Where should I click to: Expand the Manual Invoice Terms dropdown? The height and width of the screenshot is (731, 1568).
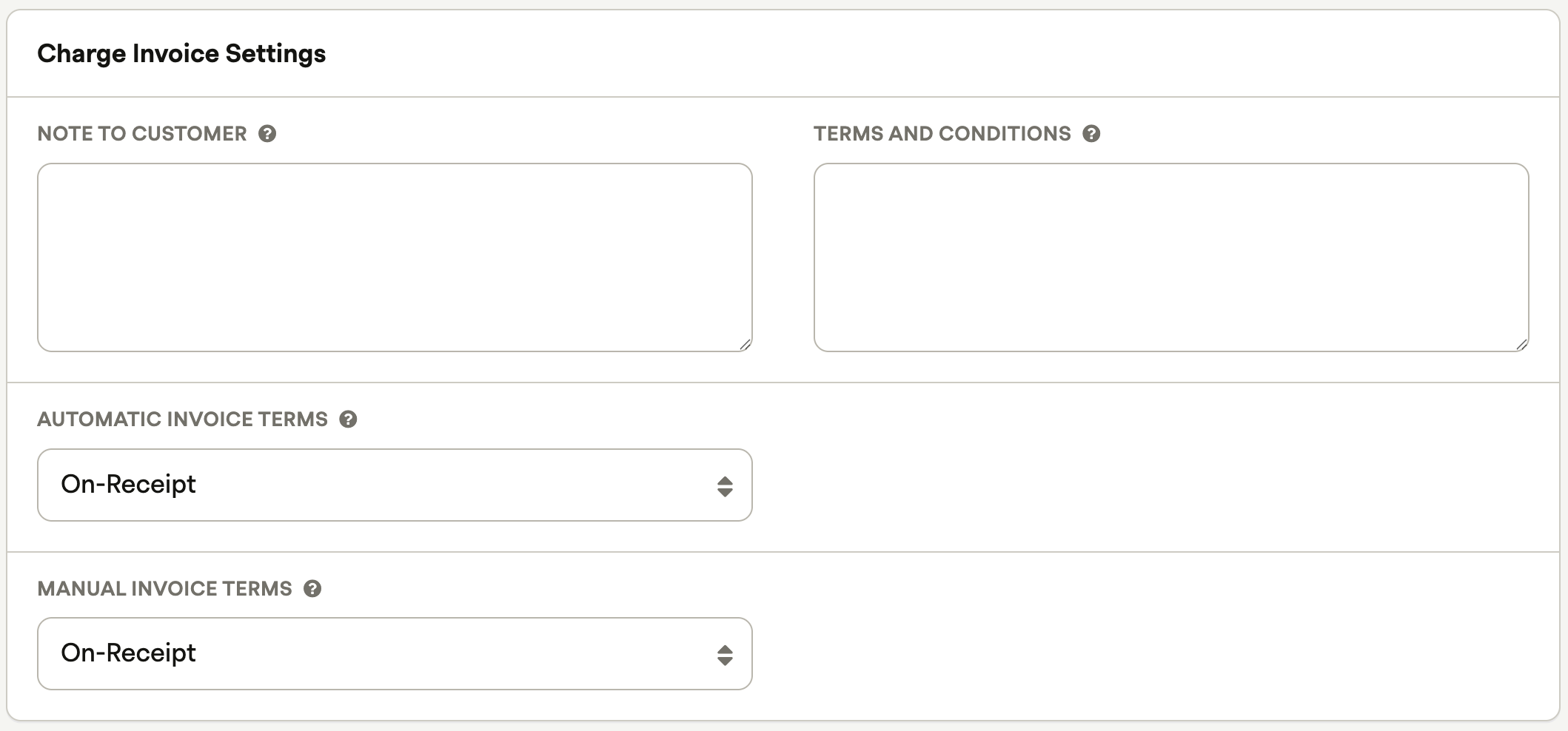click(395, 653)
